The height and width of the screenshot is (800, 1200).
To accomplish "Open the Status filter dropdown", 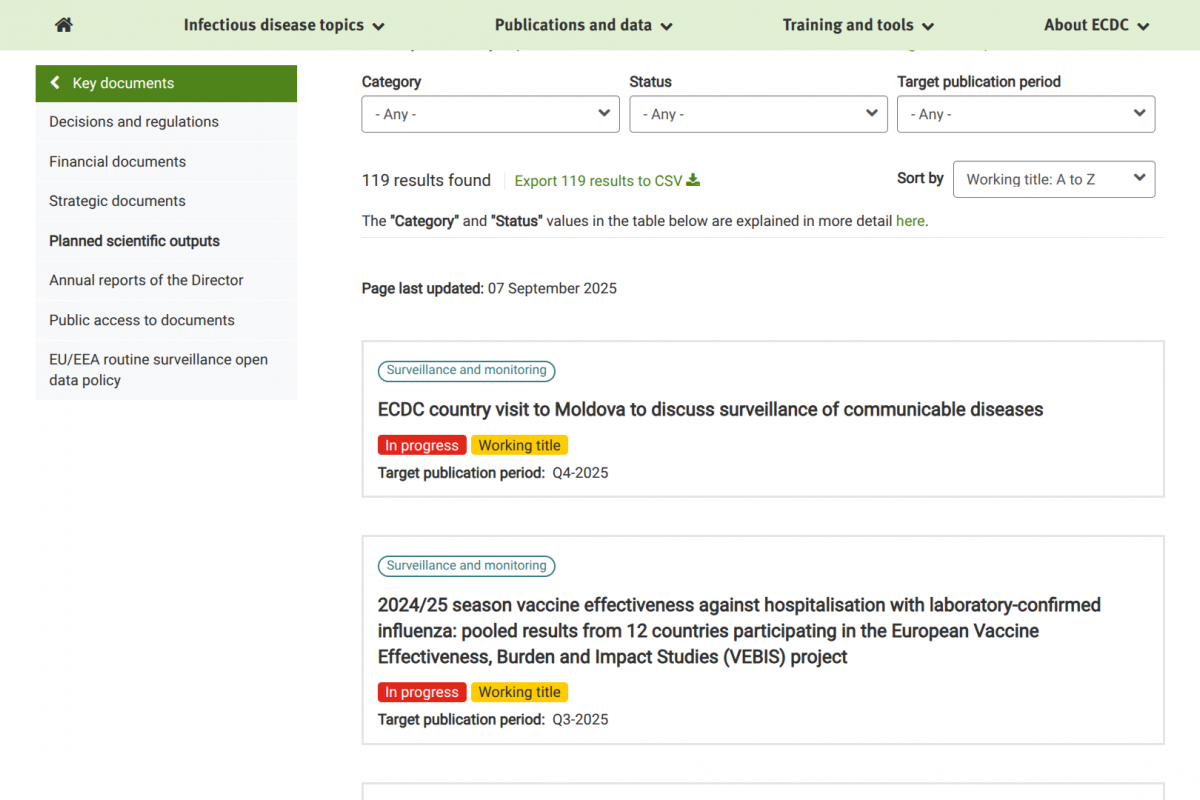I will click(x=758, y=114).
